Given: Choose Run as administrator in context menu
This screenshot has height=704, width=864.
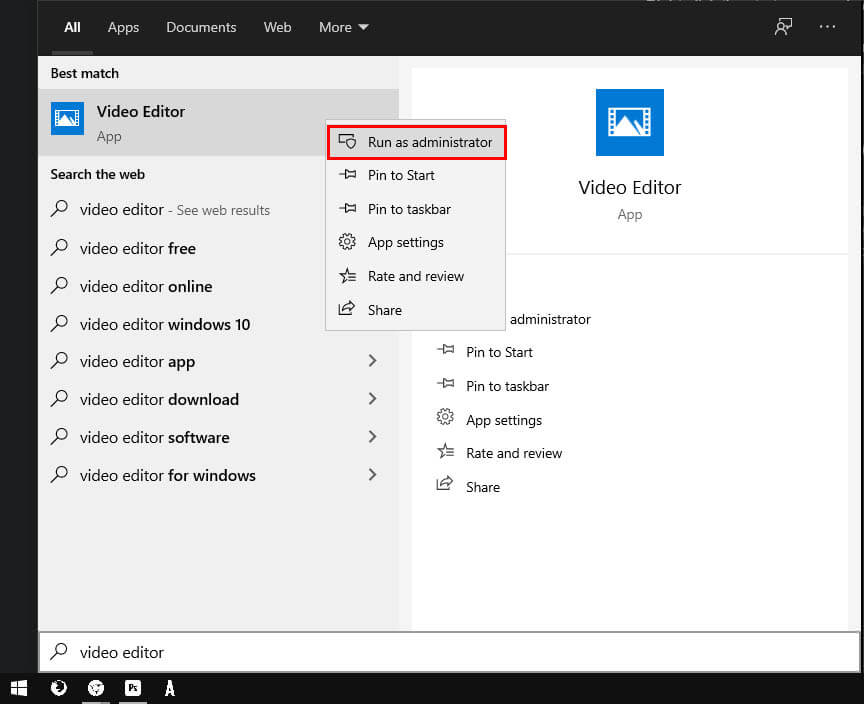Looking at the screenshot, I should (x=416, y=142).
